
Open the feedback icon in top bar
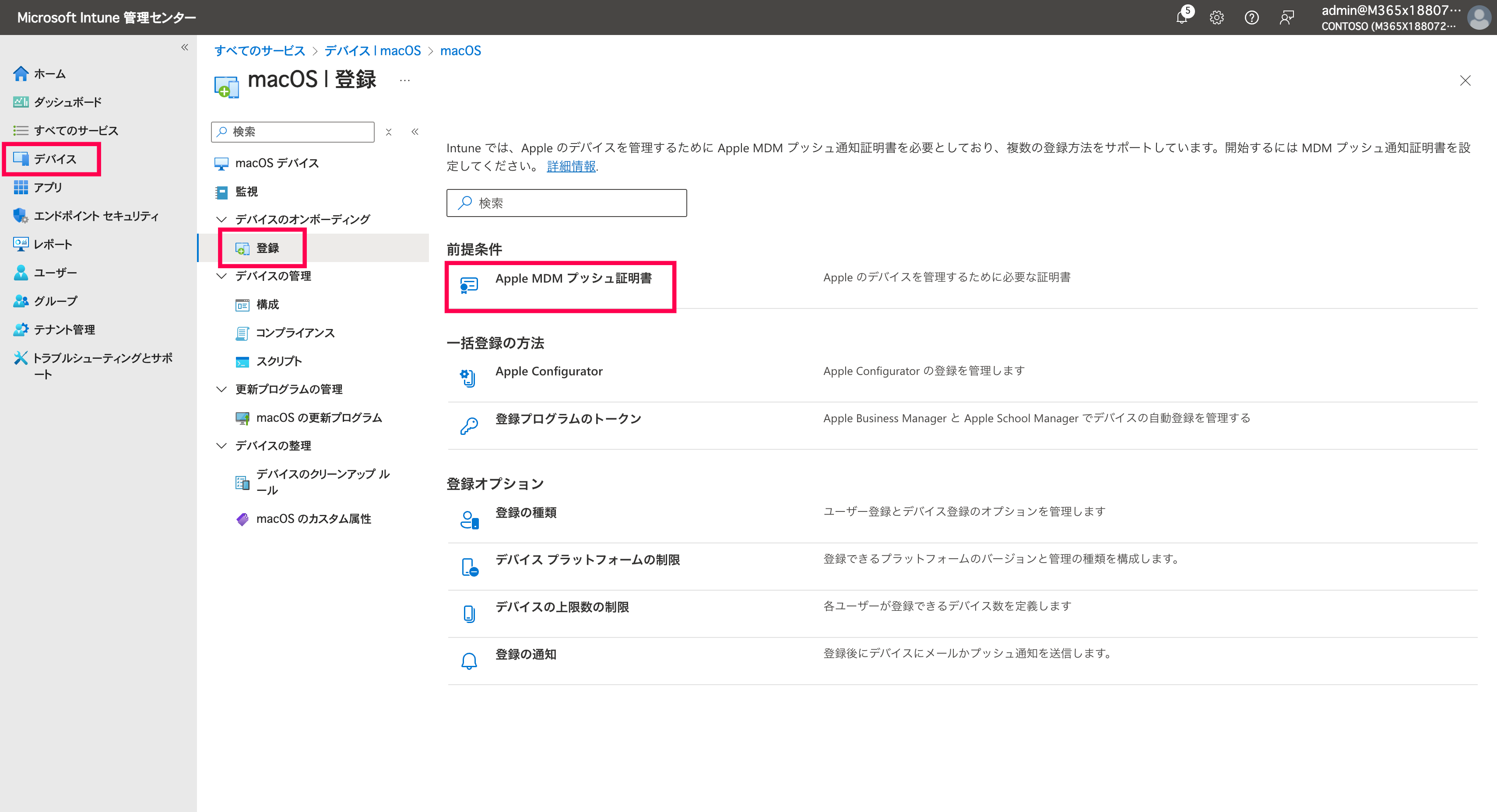click(1286, 17)
